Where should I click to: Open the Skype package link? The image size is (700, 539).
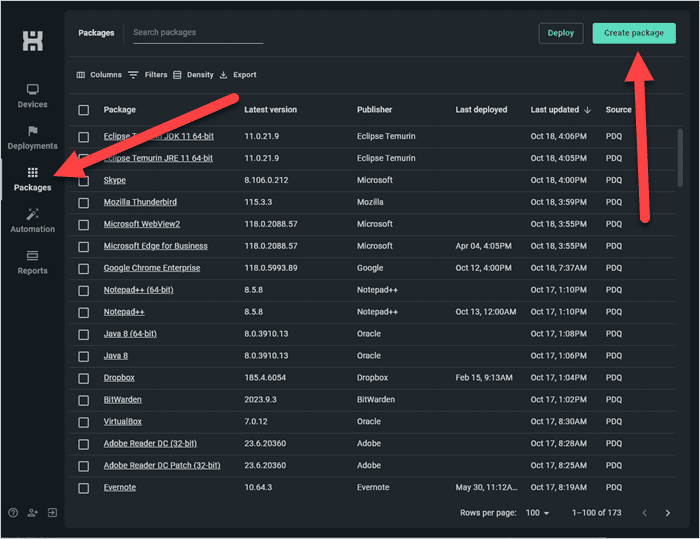point(115,180)
